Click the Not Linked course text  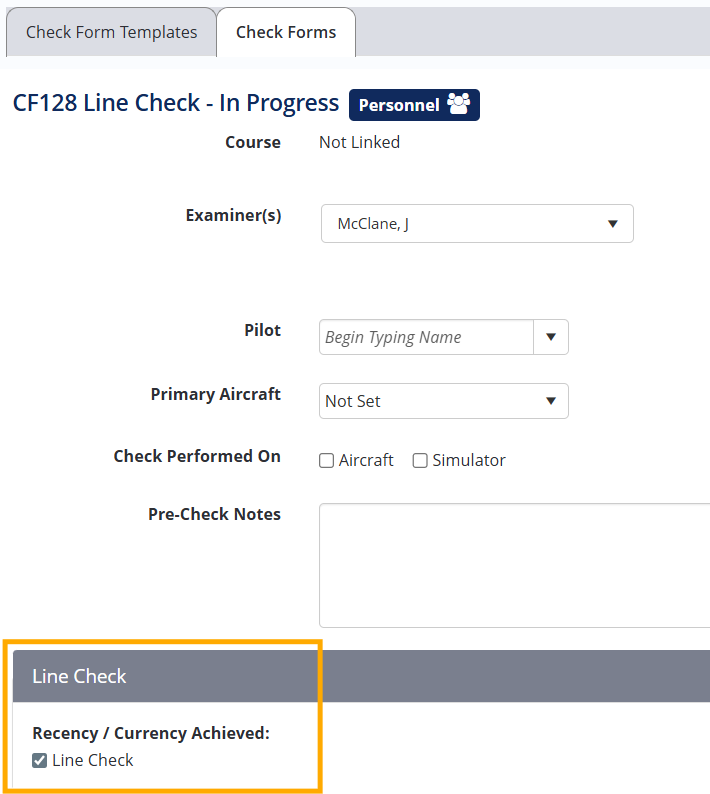tap(359, 142)
